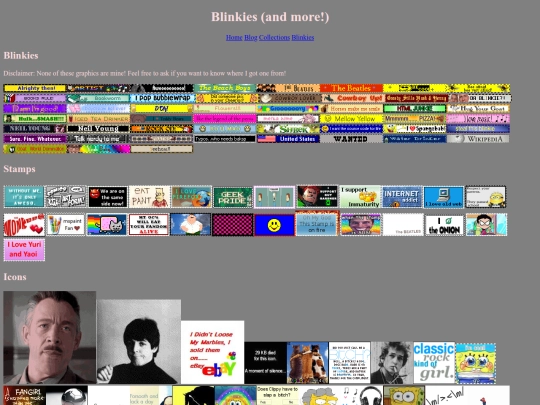Click the WANTED blinkie

tap(351, 139)
